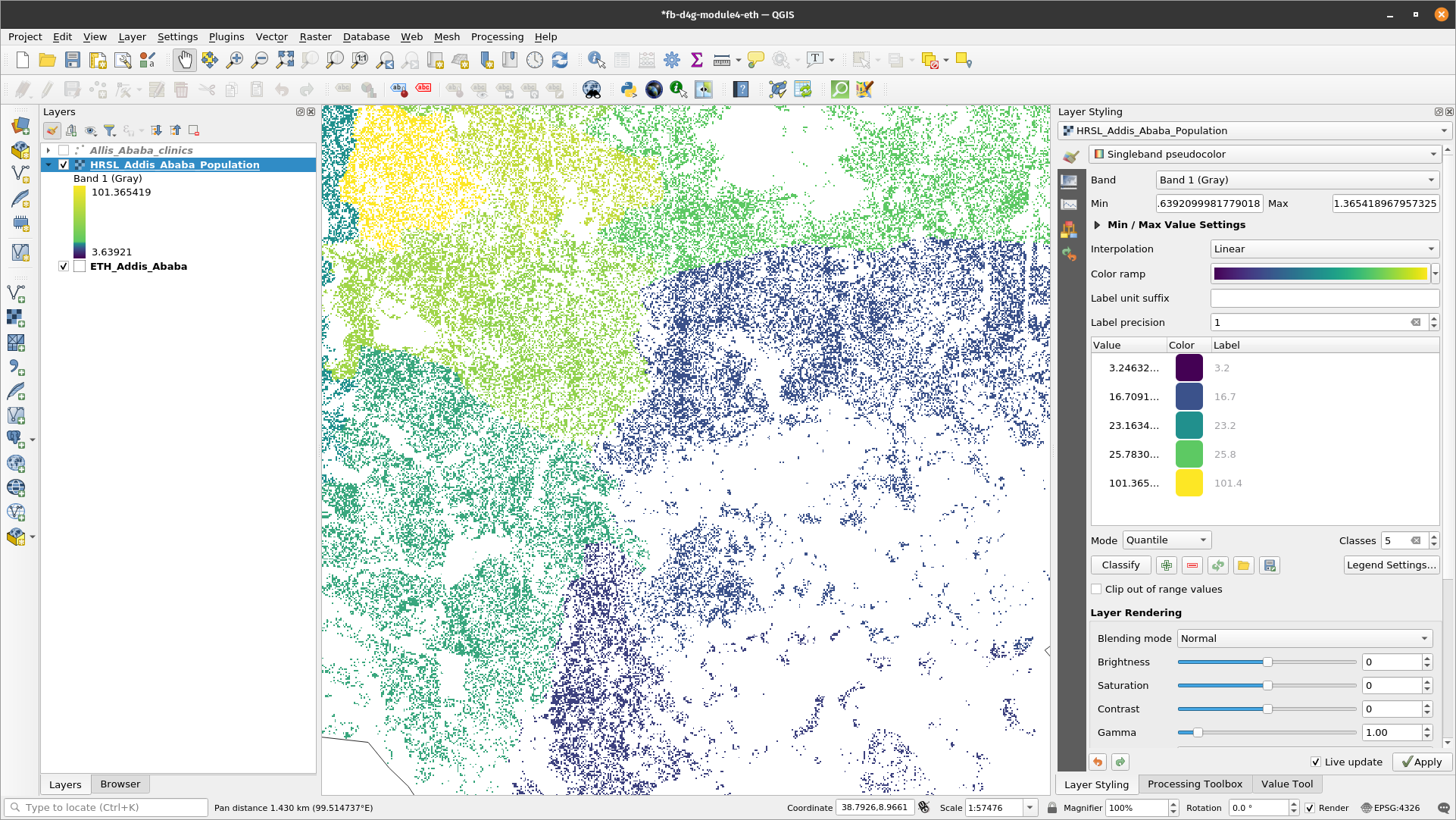This screenshot has height=820, width=1456.
Task: Toggle visibility of HRSL_Addis_Ababa_Population layer
Action: (64, 164)
